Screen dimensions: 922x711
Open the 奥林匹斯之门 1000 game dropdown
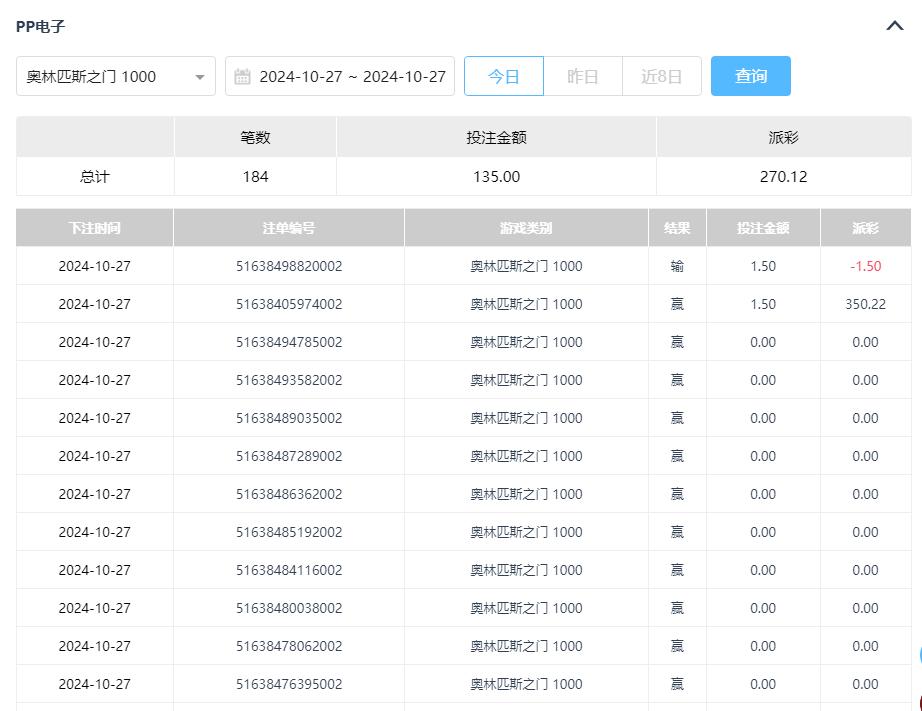[115, 77]
